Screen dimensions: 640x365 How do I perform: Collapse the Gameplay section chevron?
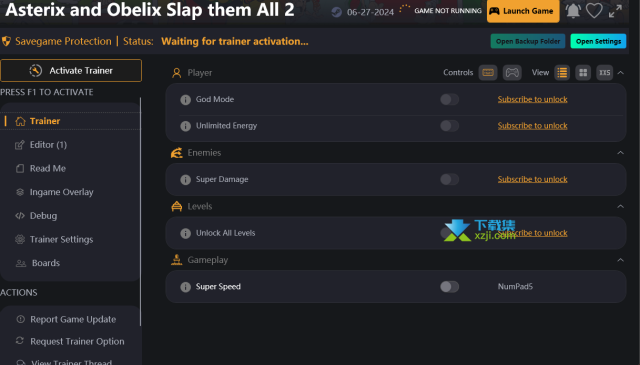(x=620, y=260)
